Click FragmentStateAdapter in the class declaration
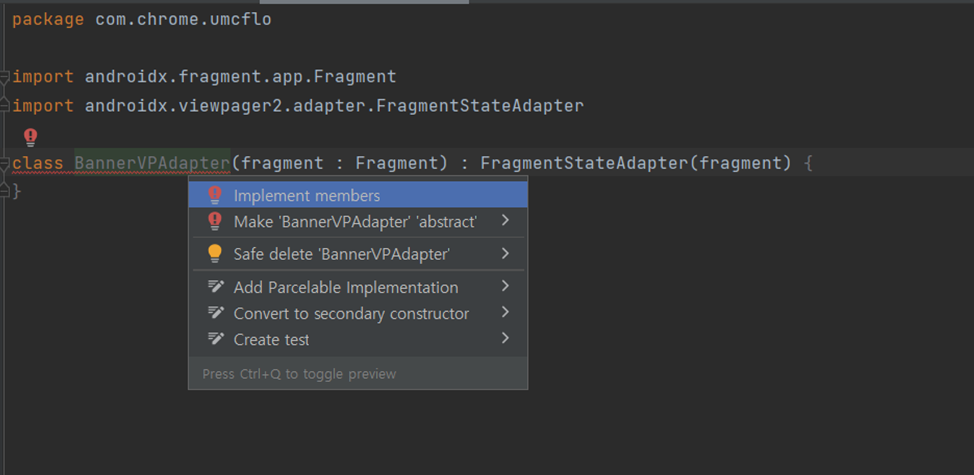974x475 pixels. click(585, 163)
